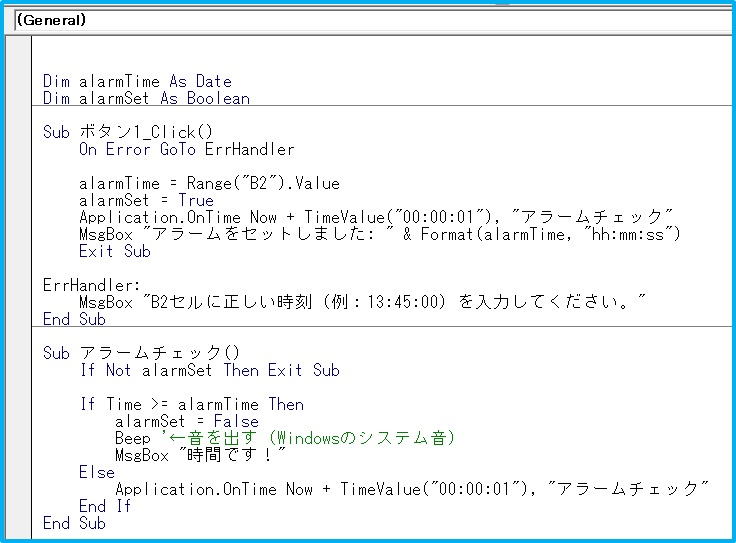
Task: Click the 'ErrHandler:' label line
Action: [92, 285]
